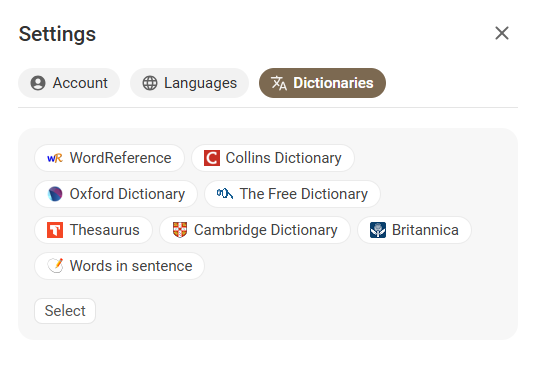The height and width of the screenshot is (367, 536).
Task: Click the Account person icon
Action: [38, 83]
